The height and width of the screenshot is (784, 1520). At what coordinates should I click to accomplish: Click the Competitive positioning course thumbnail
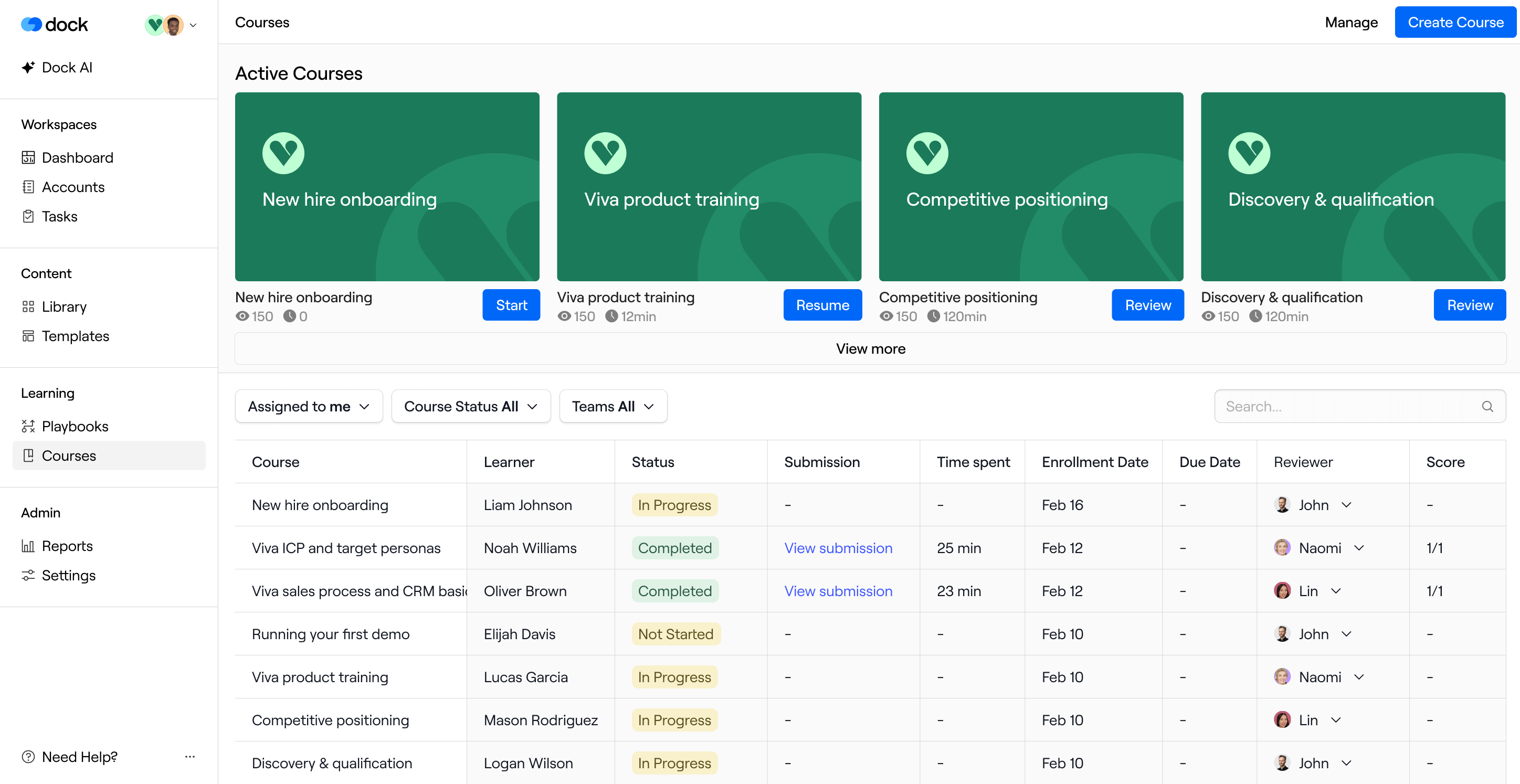pyautogui.click(x=1030, y=186)
